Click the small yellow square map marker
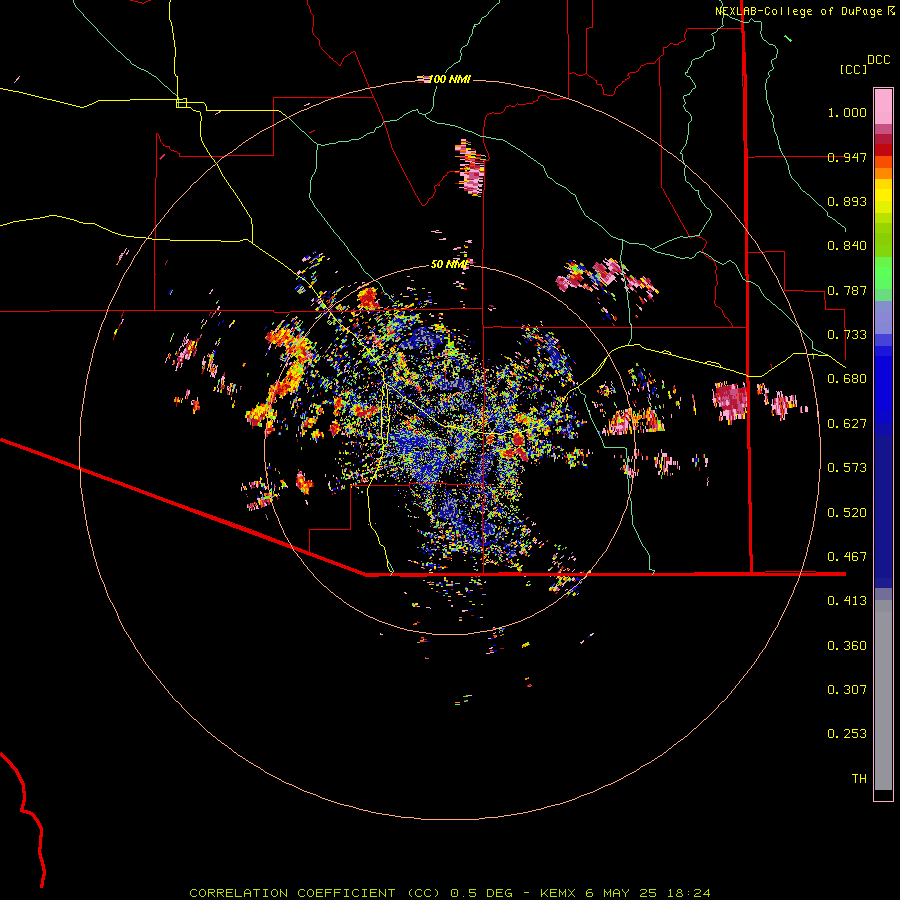The width and height of the screenshot is (900, 900). pos(181,103)
